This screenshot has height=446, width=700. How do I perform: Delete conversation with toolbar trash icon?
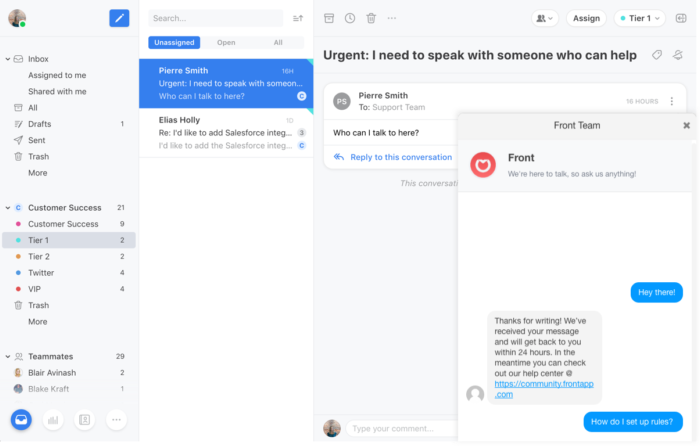[x=371, y=18]
